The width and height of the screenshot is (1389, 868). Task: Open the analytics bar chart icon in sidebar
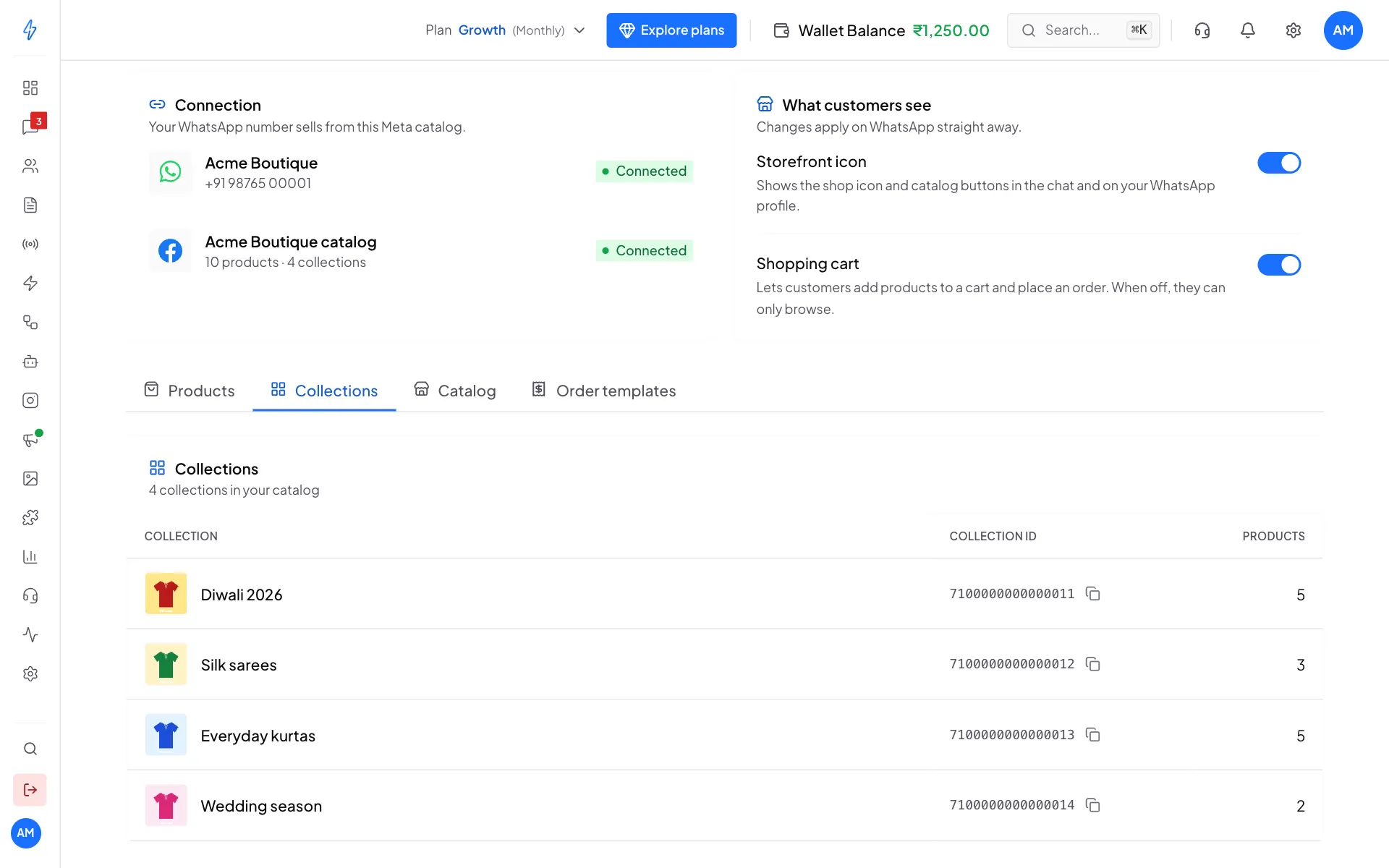[x=30, y=556]
